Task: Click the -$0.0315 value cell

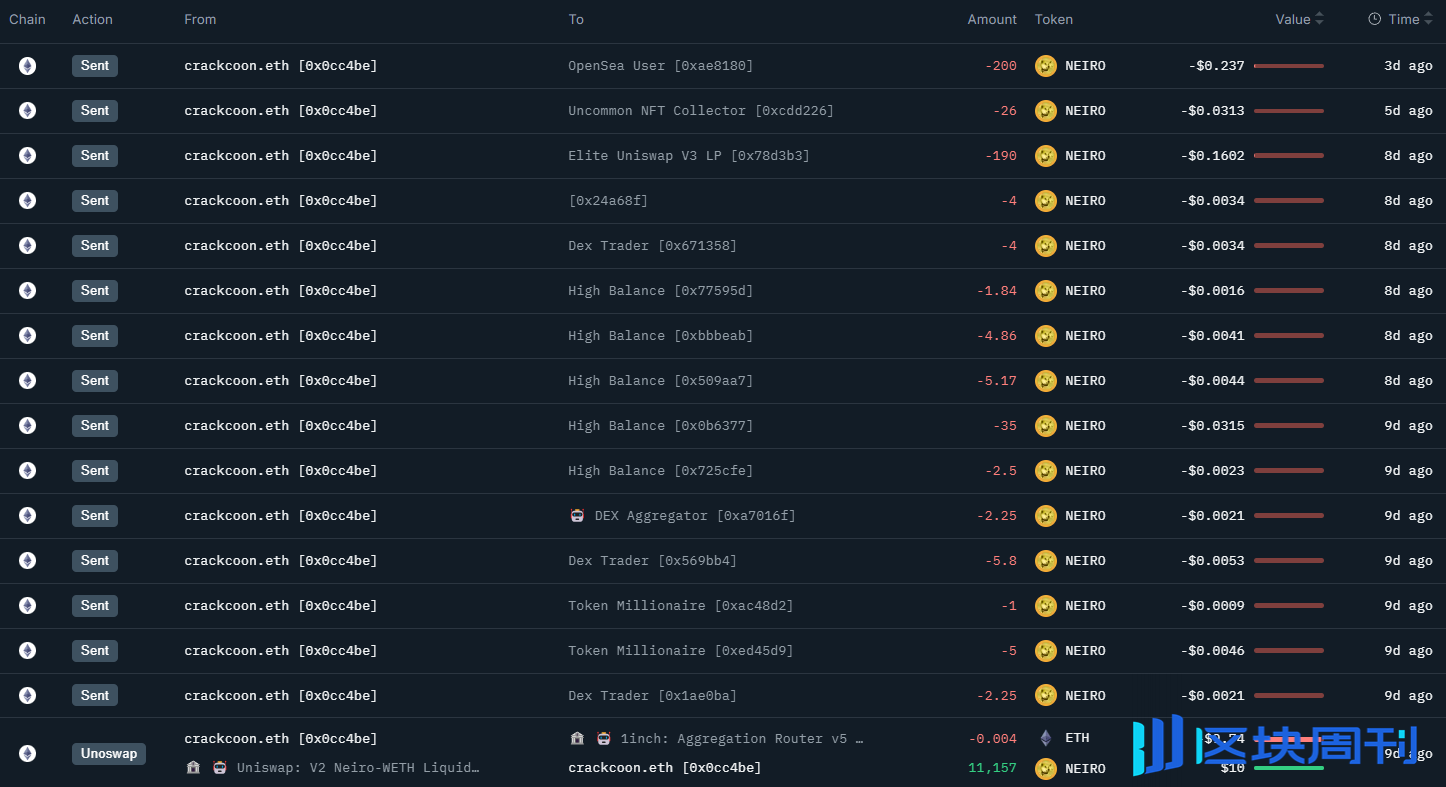Action: [x=1212, y=426]
